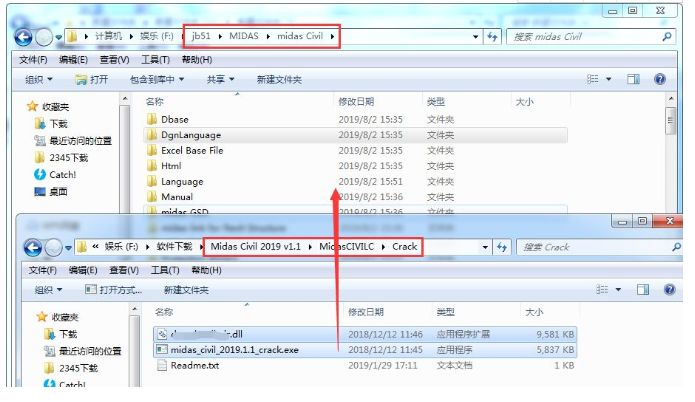This screenshot has height=402, width=695.
Task: Open view options arrow in Crack window
Action: 618,290
